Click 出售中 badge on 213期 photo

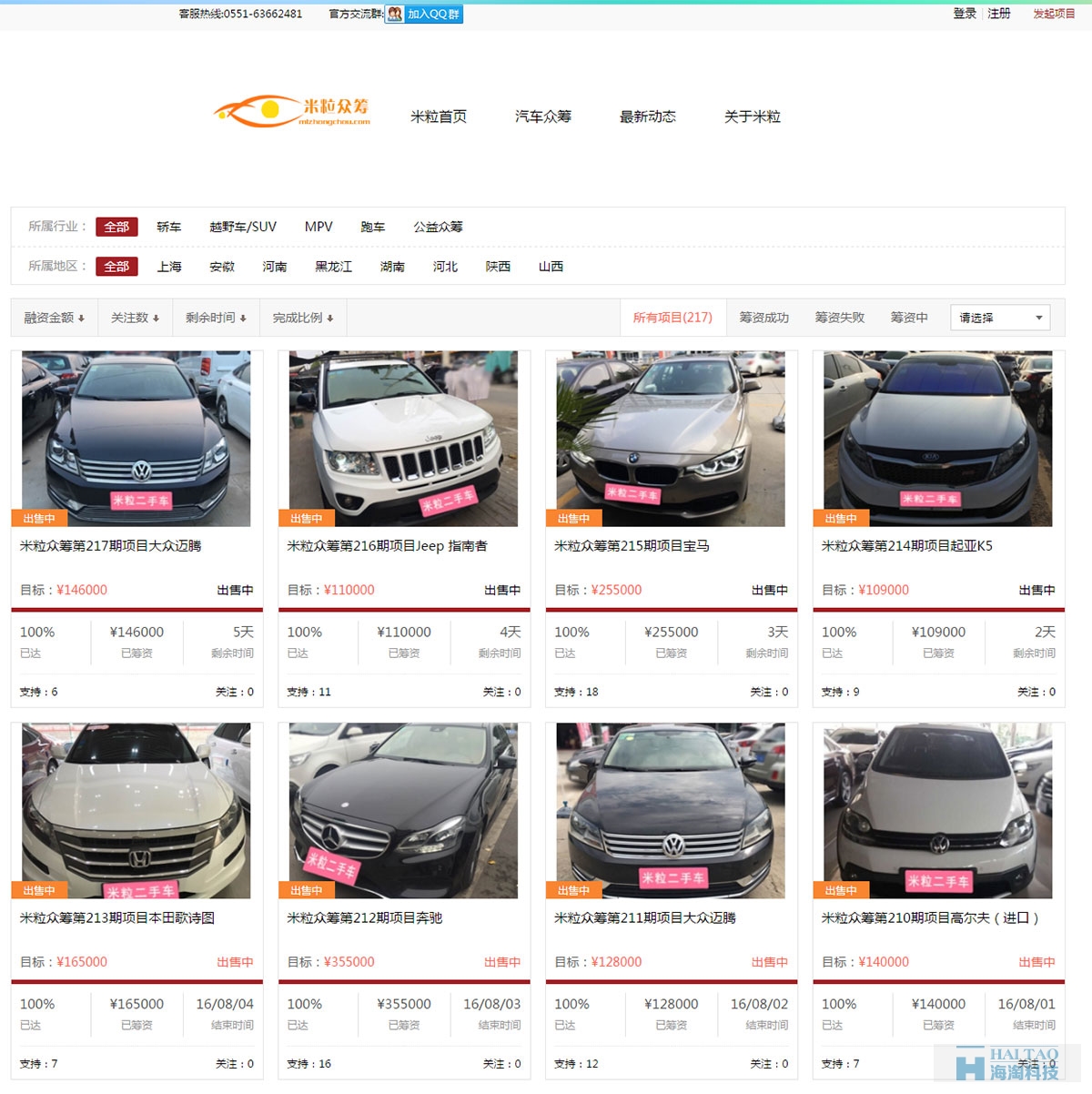[39, 890]
